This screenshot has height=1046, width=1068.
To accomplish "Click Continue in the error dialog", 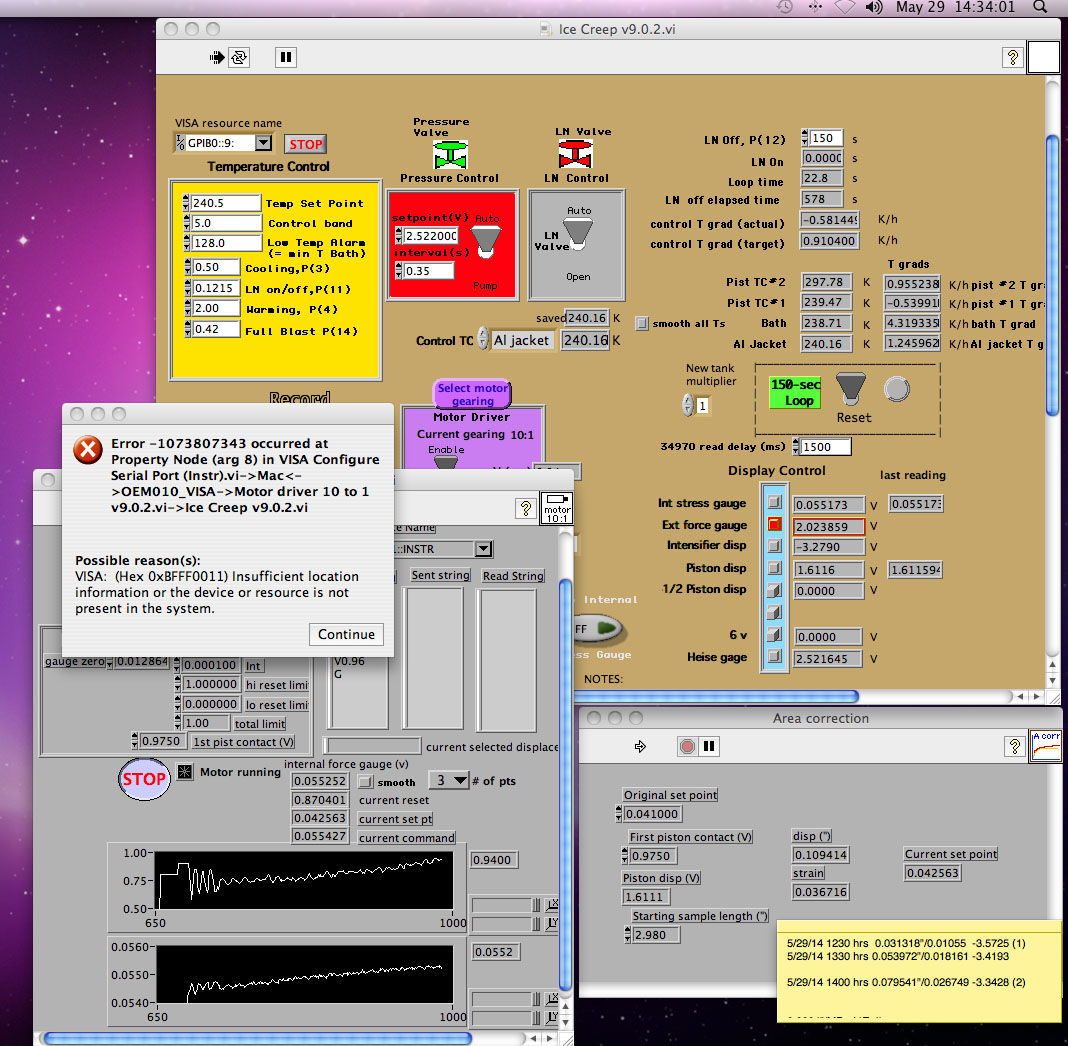I will [x=346, y=634].
